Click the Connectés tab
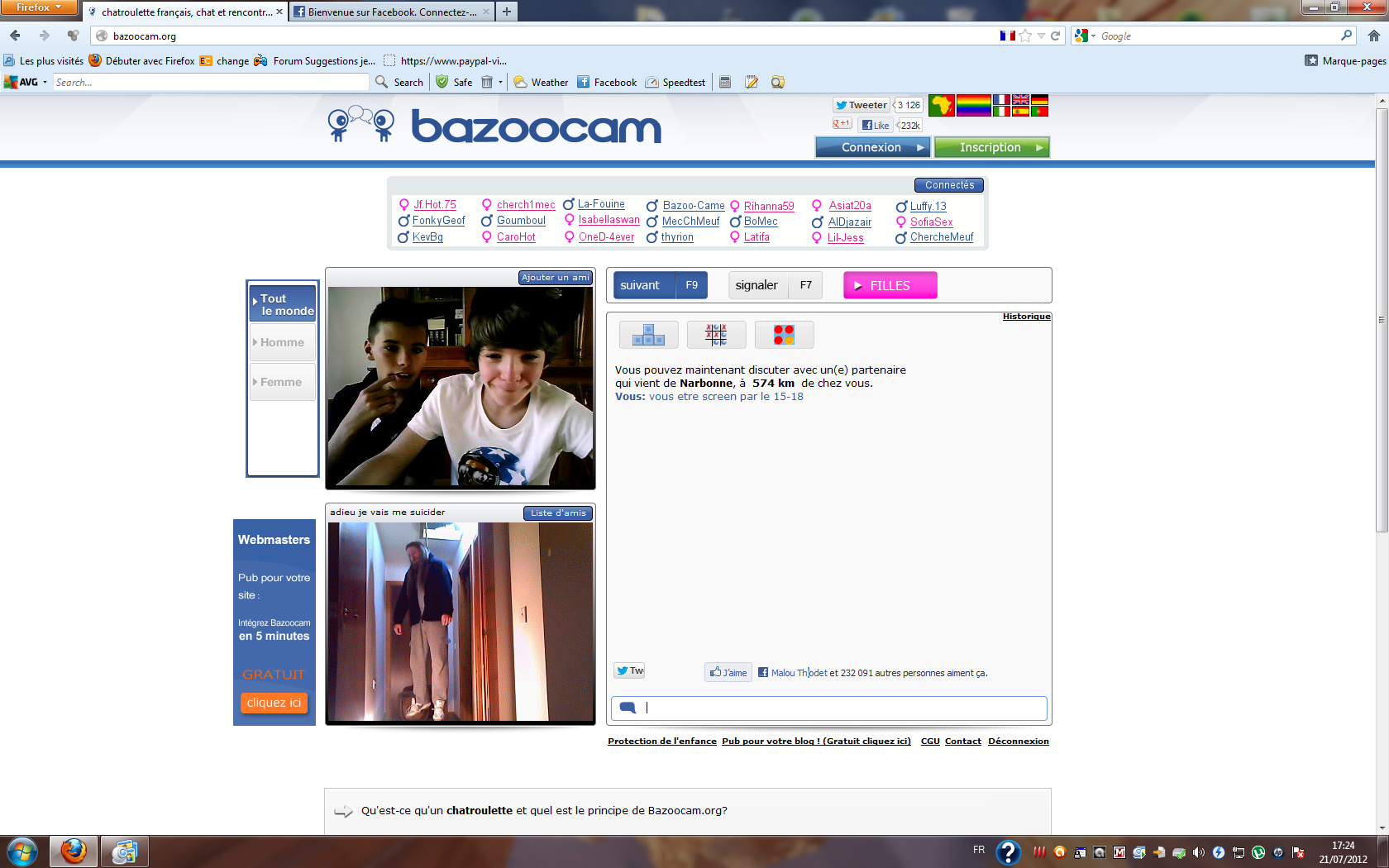 [x=949, y=185]
